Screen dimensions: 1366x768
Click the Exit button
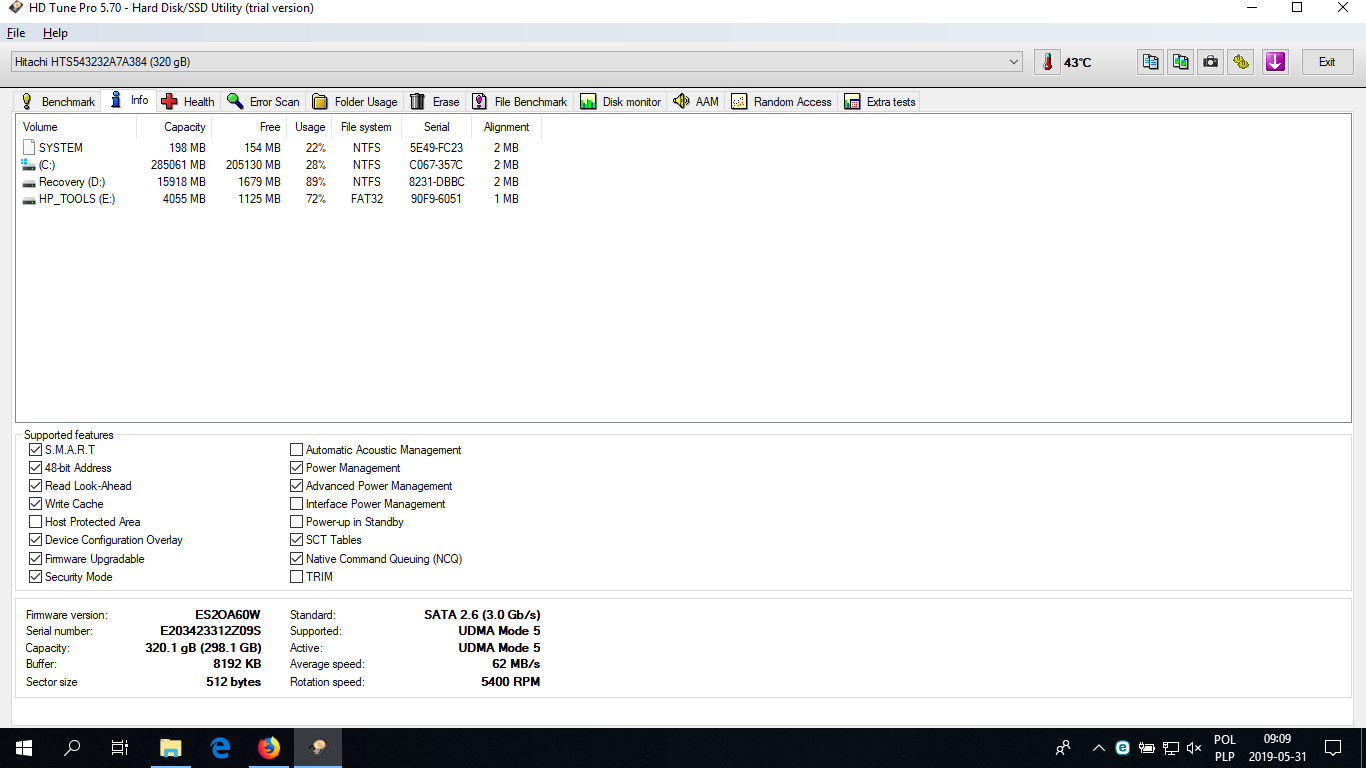(x=1327, y=62)
